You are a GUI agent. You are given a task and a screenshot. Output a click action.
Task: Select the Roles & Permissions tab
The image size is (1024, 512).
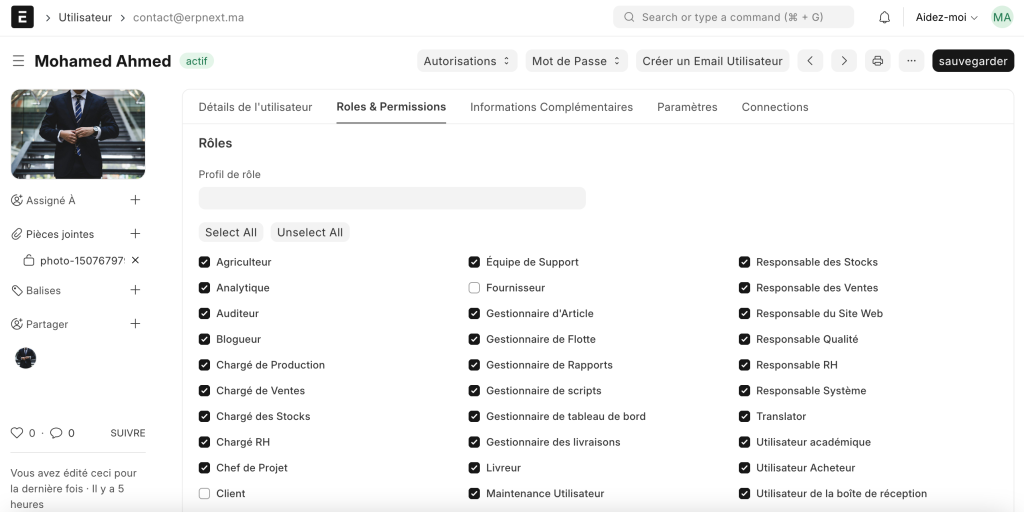click(x=391, y=107)
